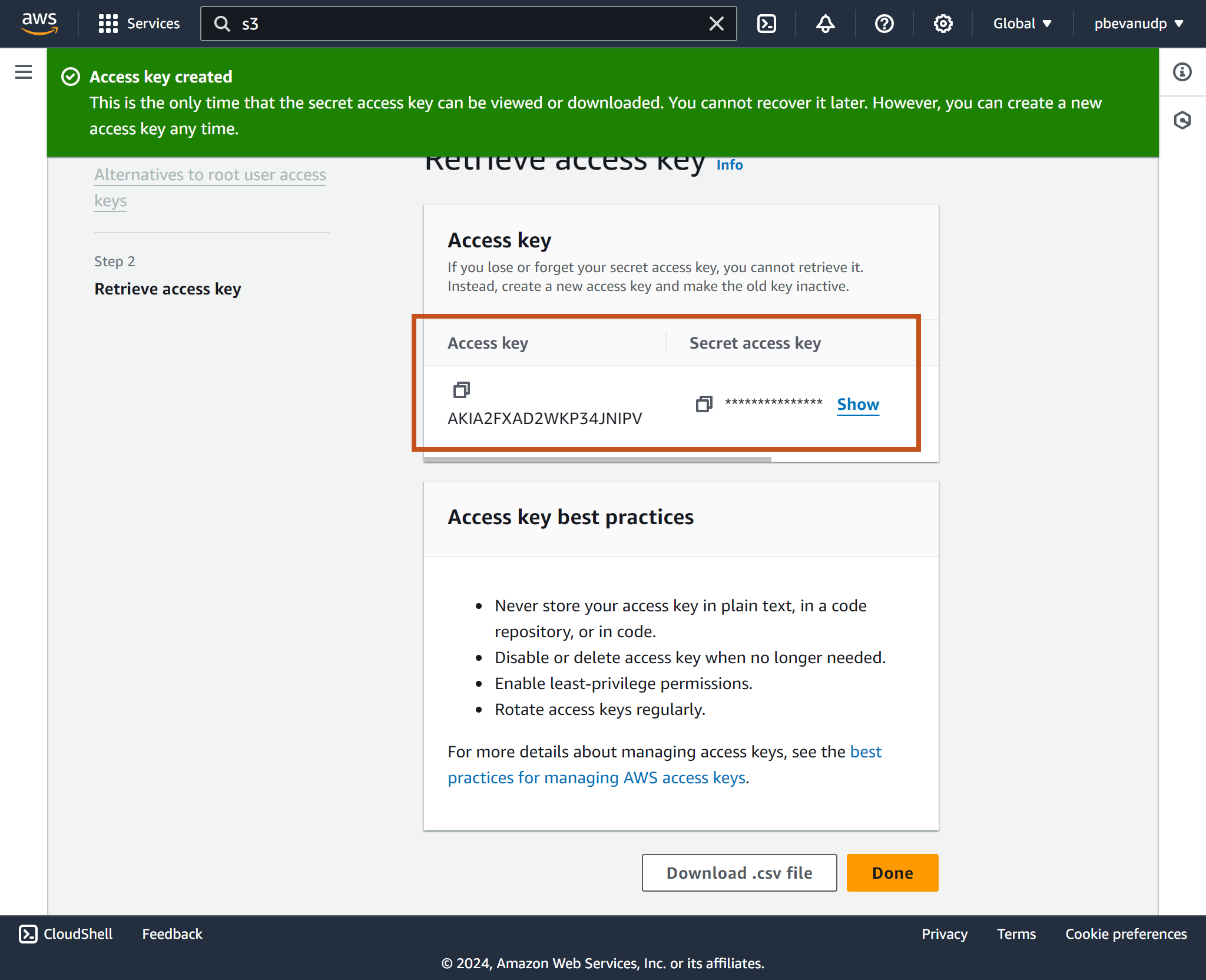
Task: Open the hamburger side navigation
Action: click(24, 72)
